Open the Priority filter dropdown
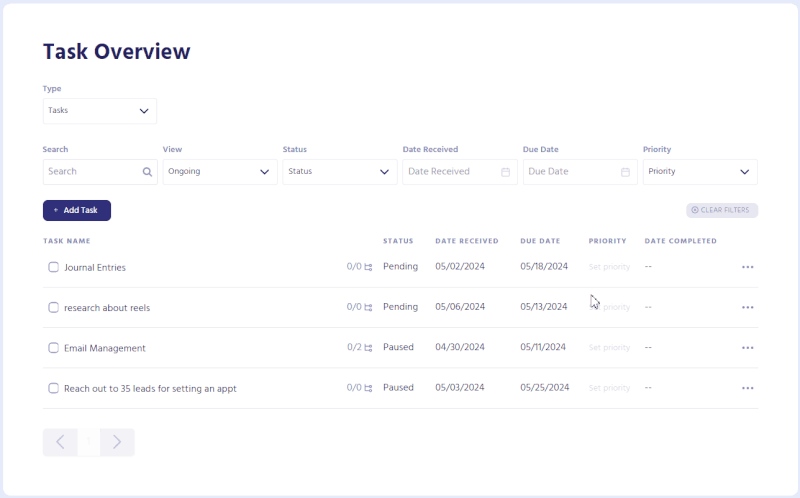The height and width of the screenshot is (498, 800). point(700,172)
